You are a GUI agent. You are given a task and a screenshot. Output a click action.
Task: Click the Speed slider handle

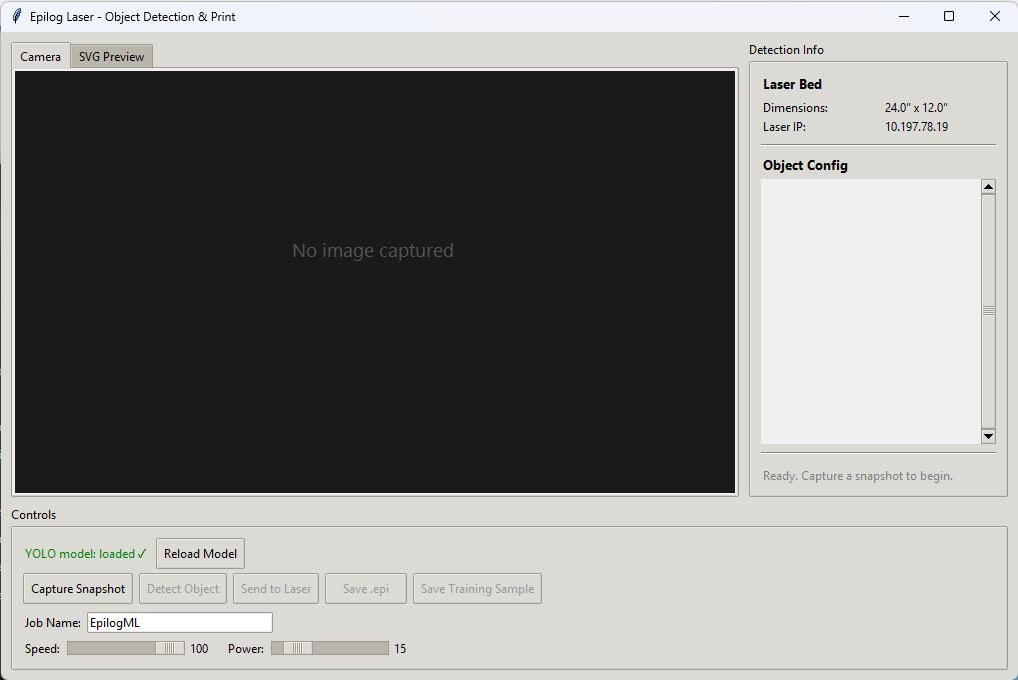[x=169, y=648]
